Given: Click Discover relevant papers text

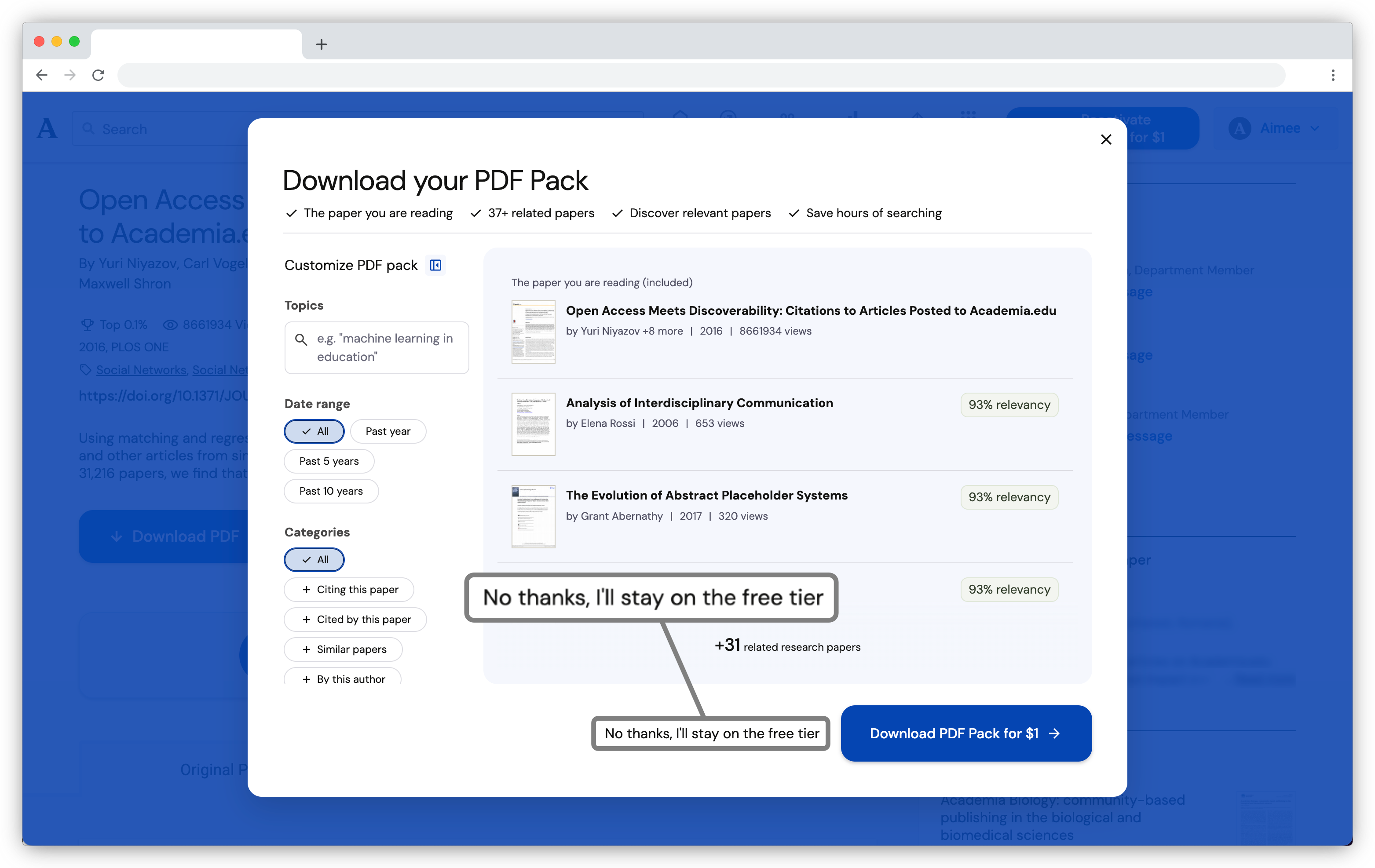Looking at the screenshot, I should pyautogui.click(x=691, y=213).
